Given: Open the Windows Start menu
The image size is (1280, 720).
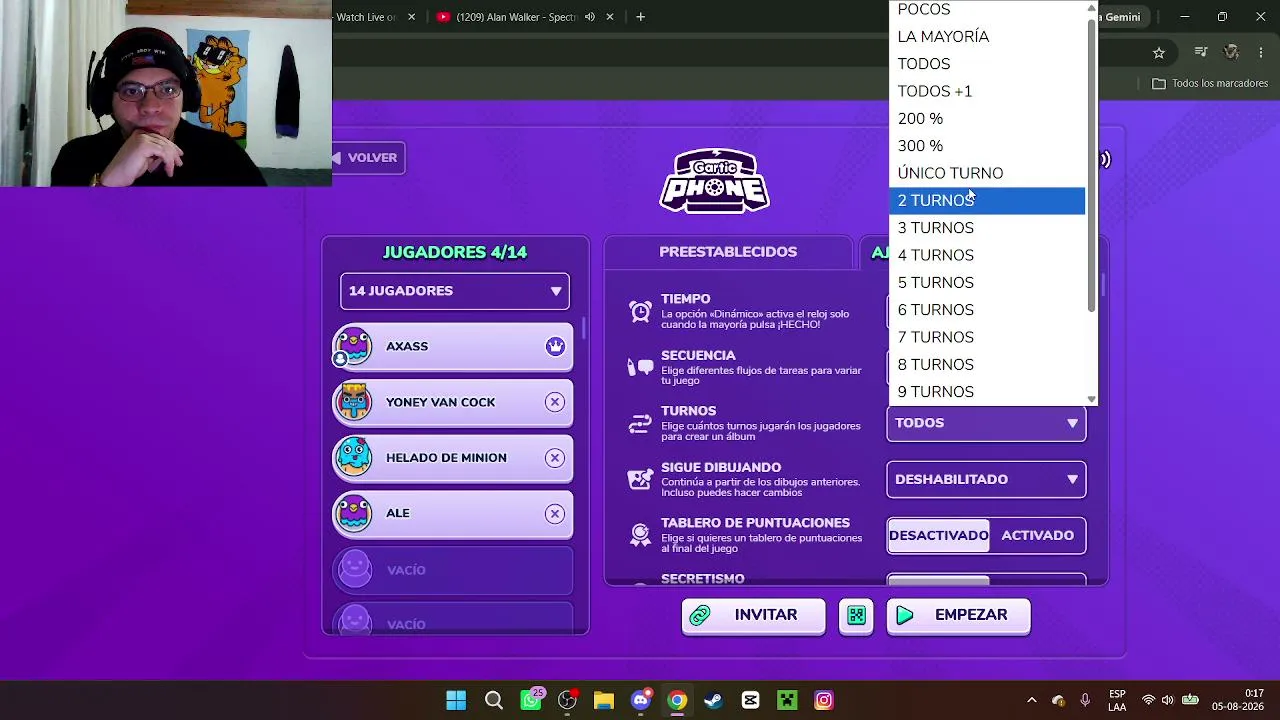Looking at the screenshot, I should pos(456,700).
